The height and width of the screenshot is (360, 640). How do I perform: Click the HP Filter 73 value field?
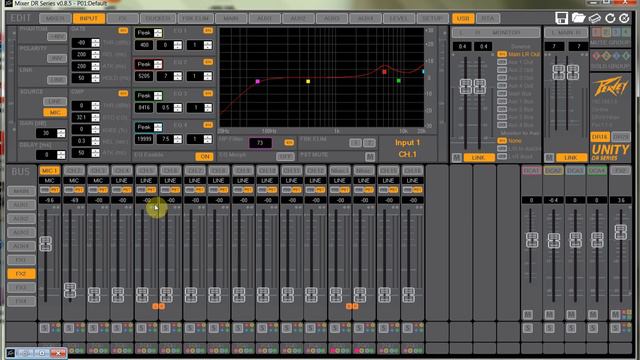[x=260, y=143]
